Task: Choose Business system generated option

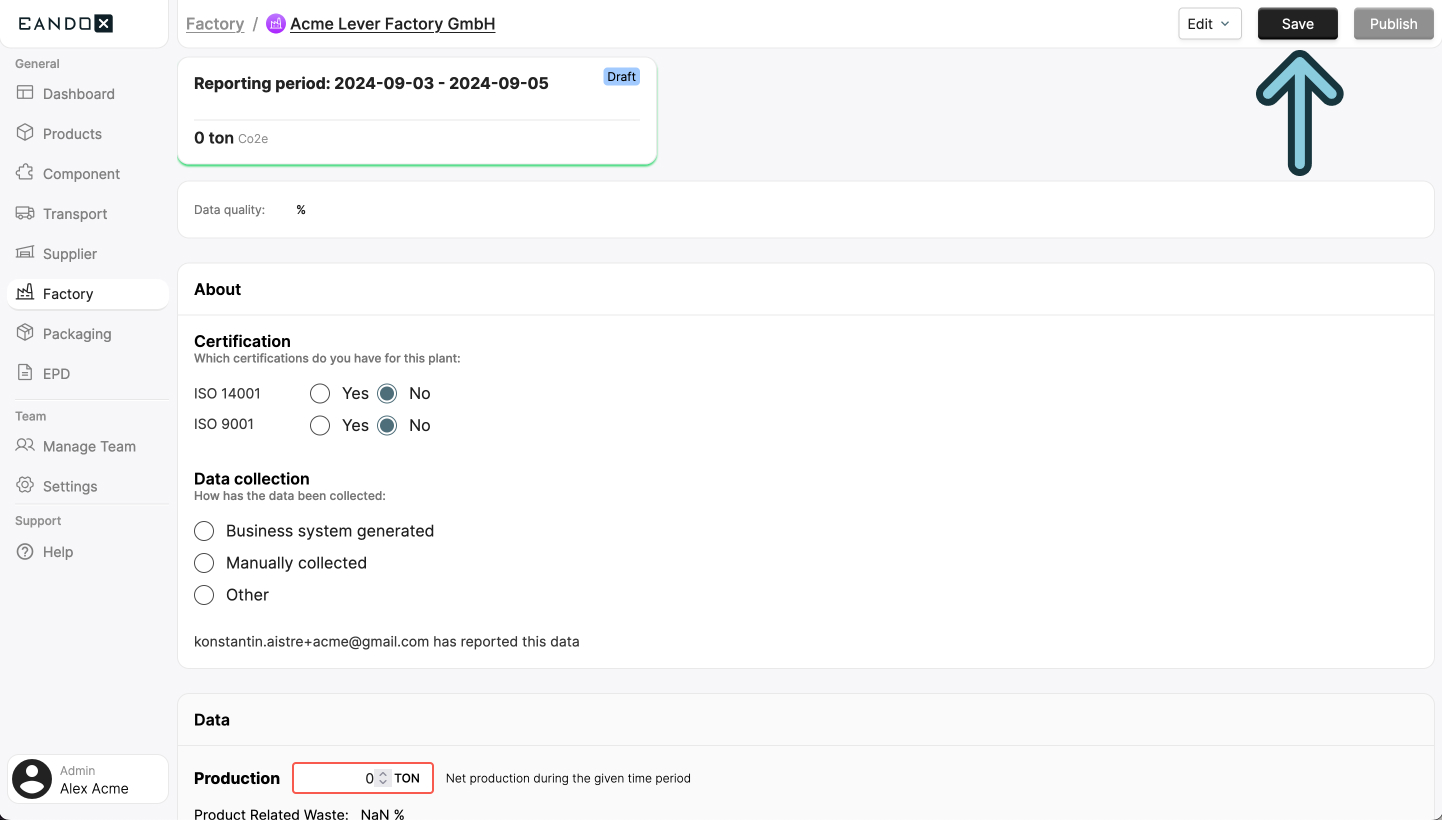Action: [204, 531]
